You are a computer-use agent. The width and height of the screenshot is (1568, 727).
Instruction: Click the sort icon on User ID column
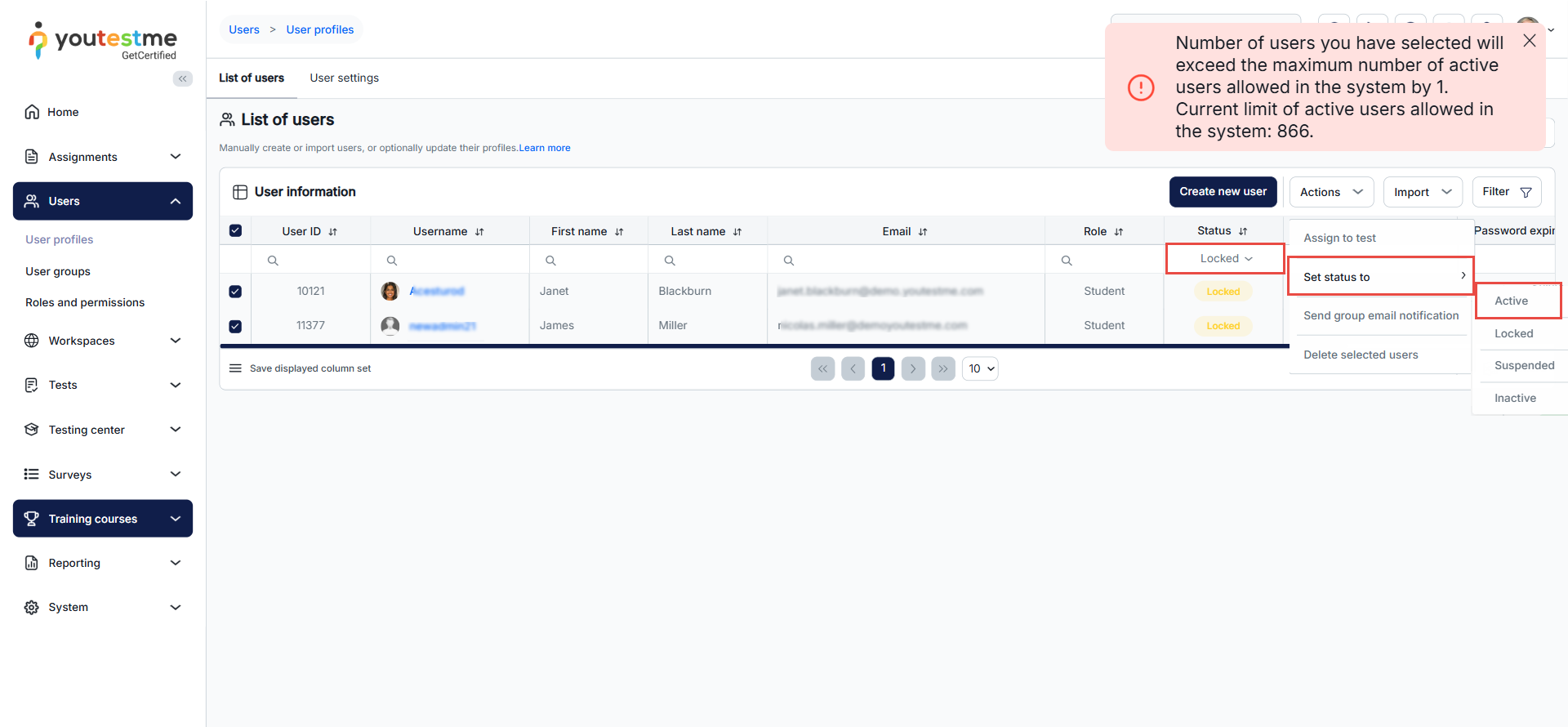click(x=333, y=232)
